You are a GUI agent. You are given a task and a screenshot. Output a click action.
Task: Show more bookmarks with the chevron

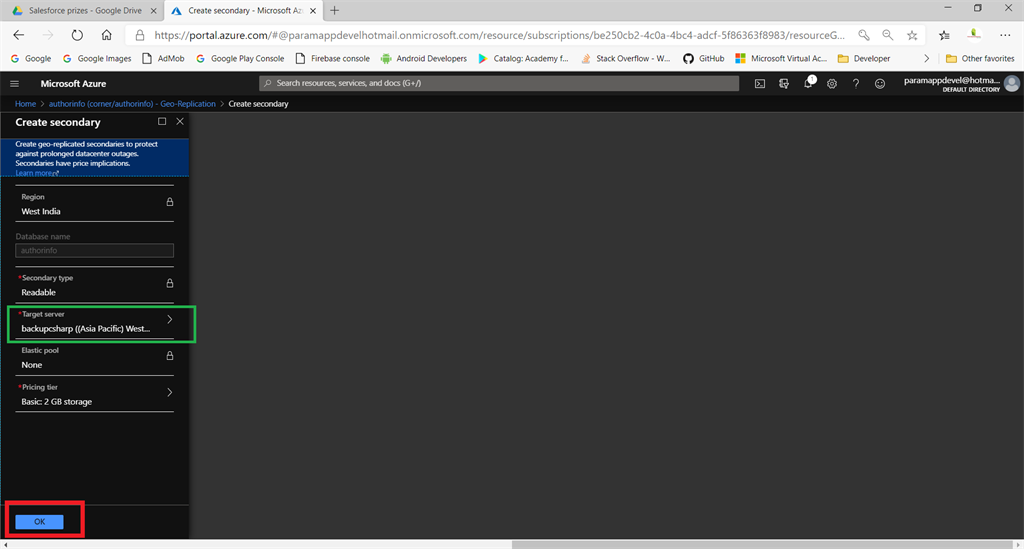click(x=926, y=59)
